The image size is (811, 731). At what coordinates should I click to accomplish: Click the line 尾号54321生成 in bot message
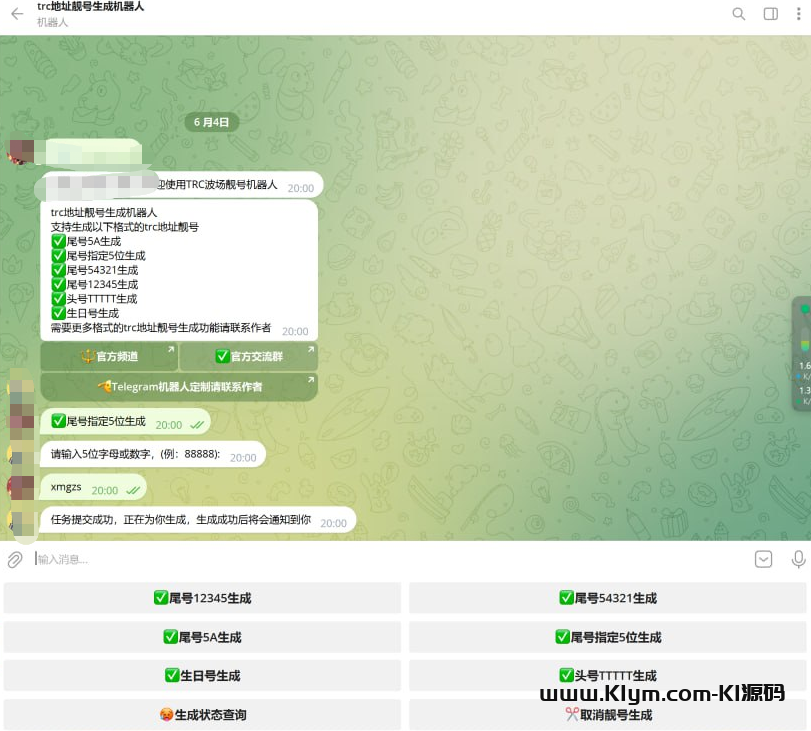point(95,270)
